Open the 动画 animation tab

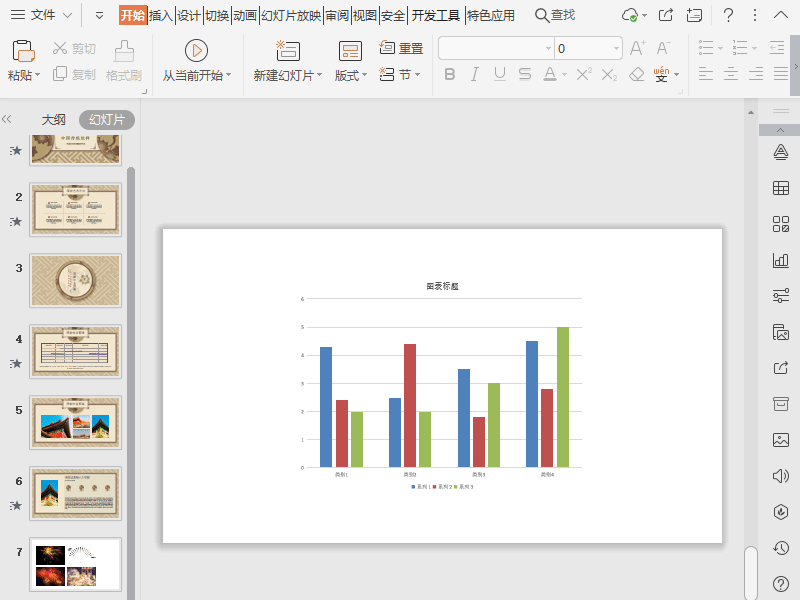[x=245, y=15]
